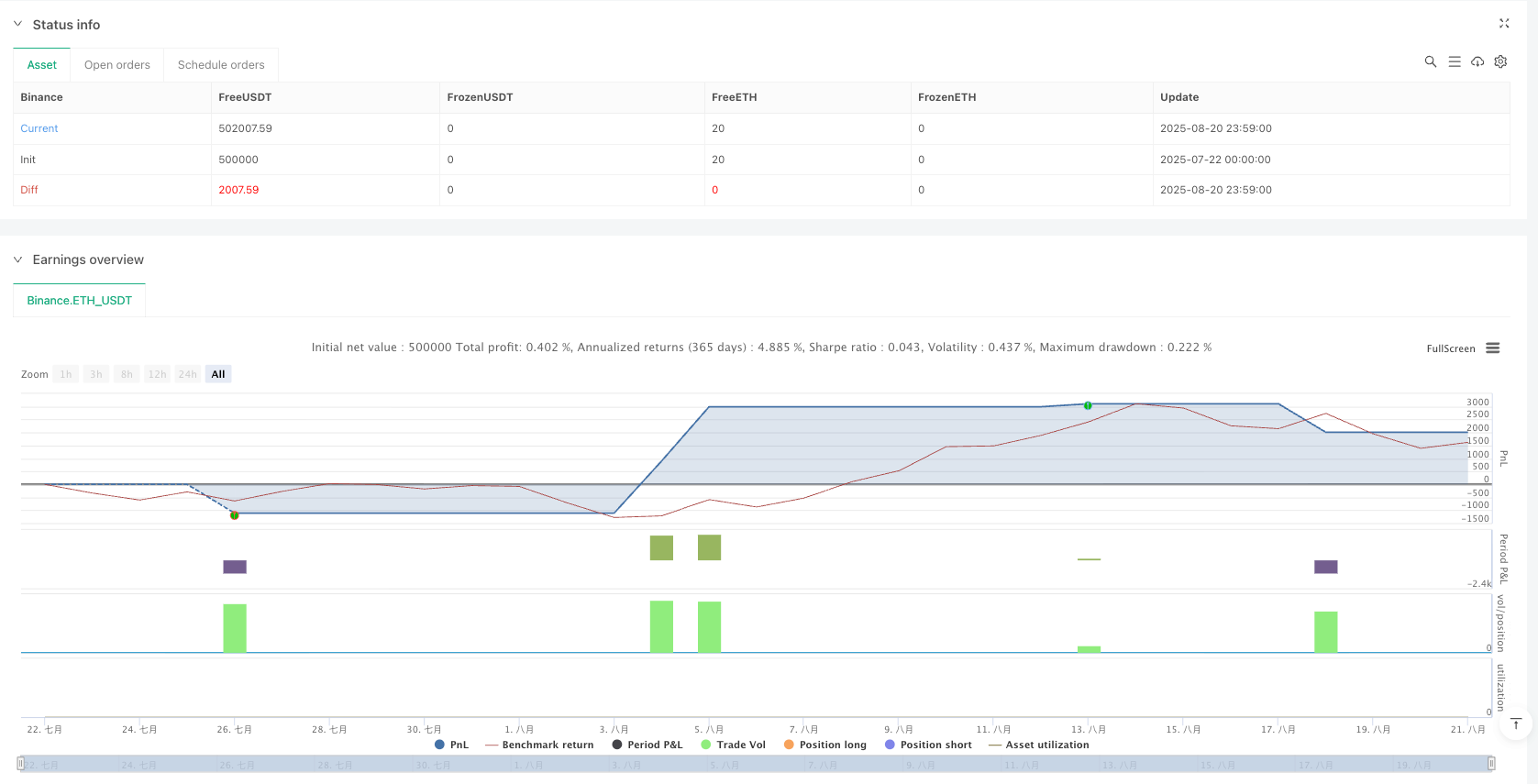This screenshot has height=784, width=1538.
Task: Click the search icon above asset table
Action: click(1430, 61)
